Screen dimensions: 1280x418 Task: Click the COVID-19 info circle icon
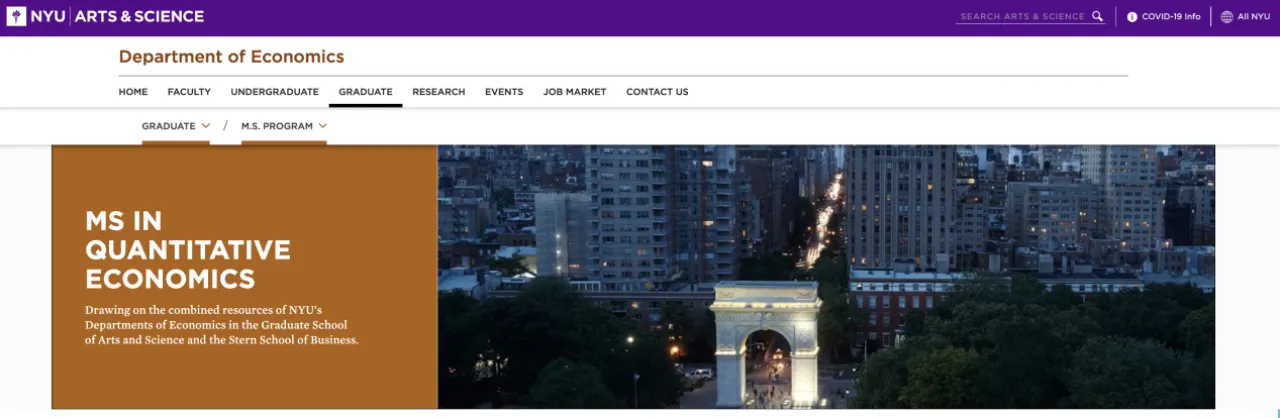[x=1132, y=17]
